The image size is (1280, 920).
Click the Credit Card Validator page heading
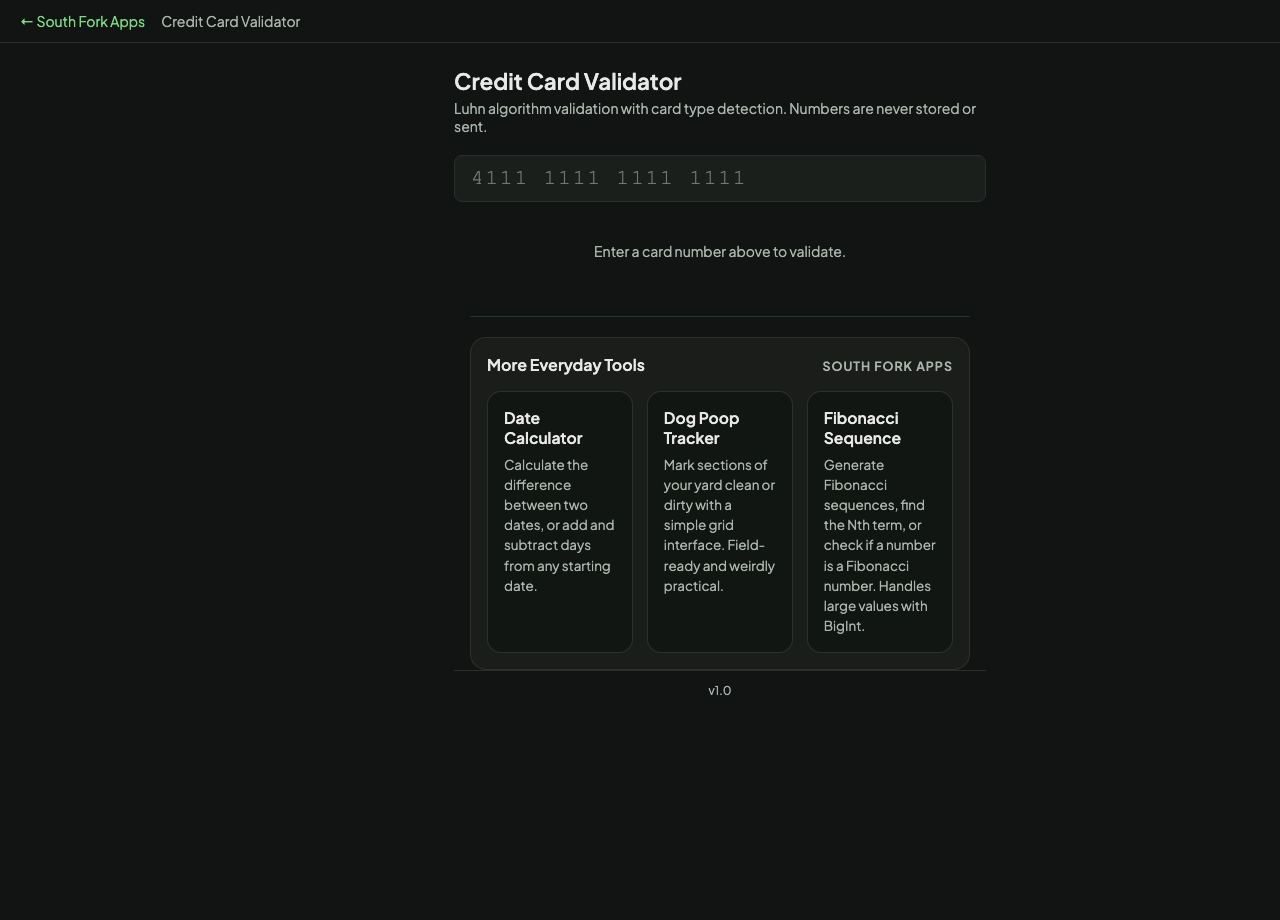[567, 81]
